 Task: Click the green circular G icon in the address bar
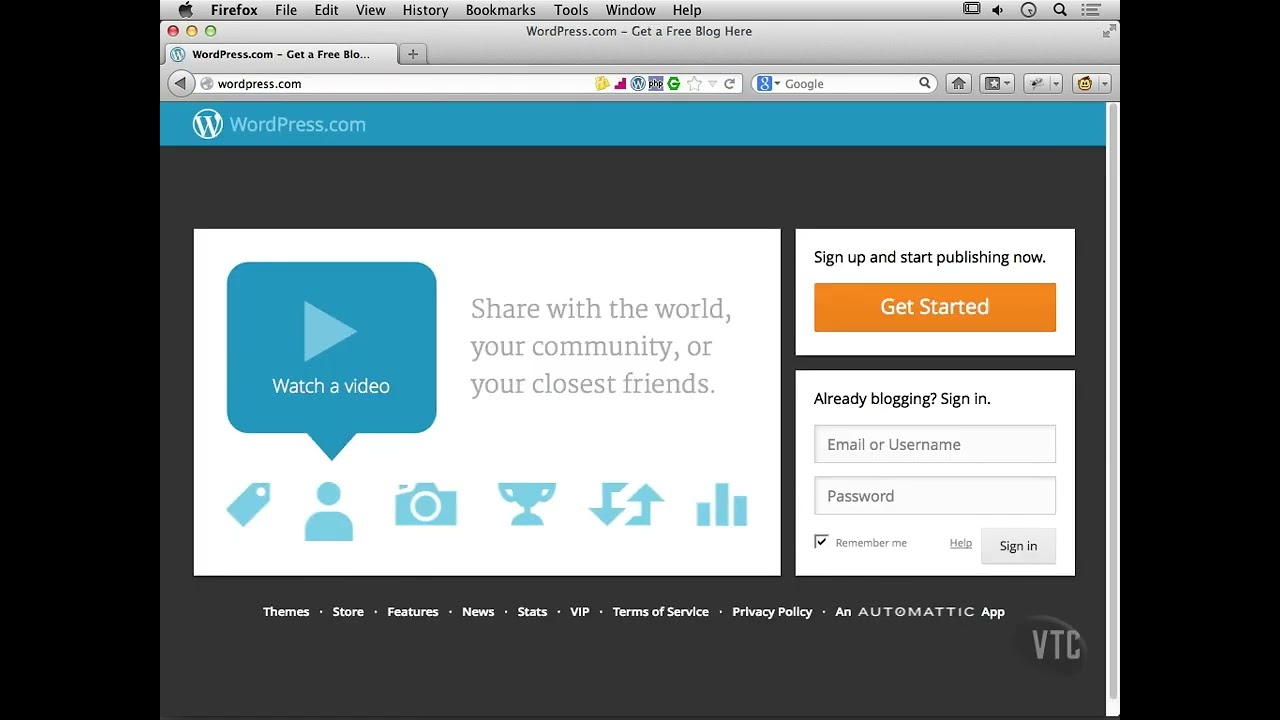coord(674,84)
